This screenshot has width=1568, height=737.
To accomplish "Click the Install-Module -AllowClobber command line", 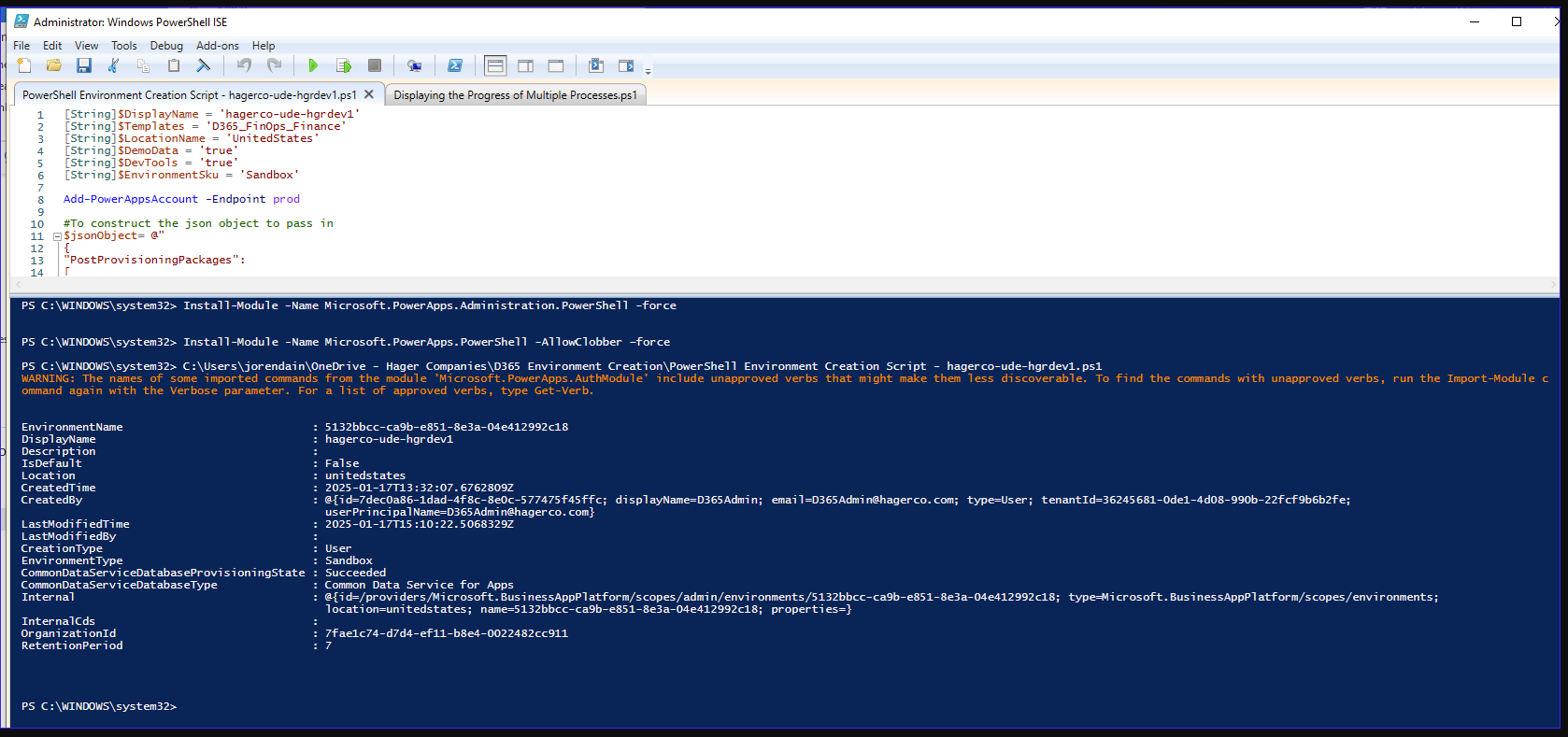I will 346,342.
